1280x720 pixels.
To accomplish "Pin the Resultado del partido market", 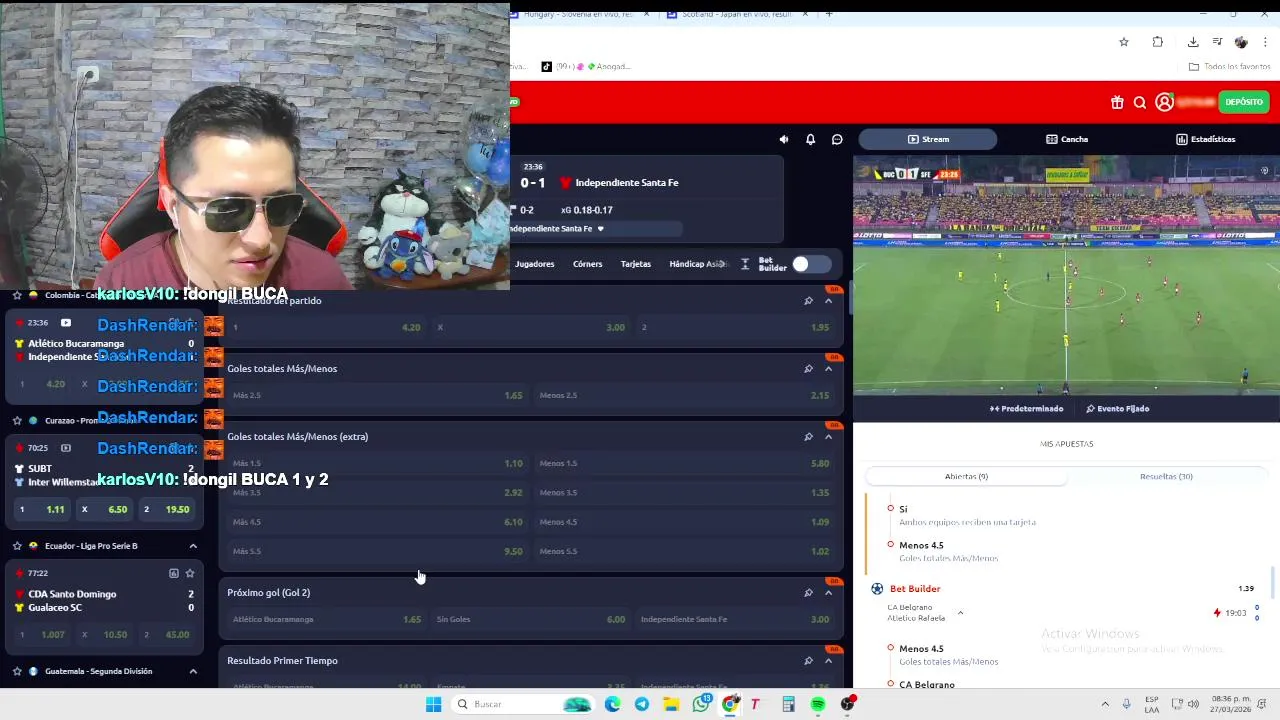I will click(808, 300).
